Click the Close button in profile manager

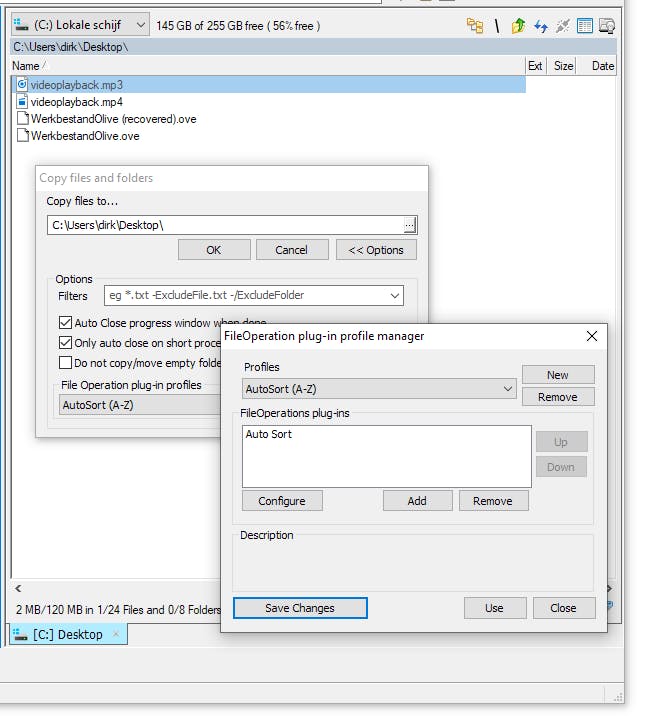(x=564, y=608)
